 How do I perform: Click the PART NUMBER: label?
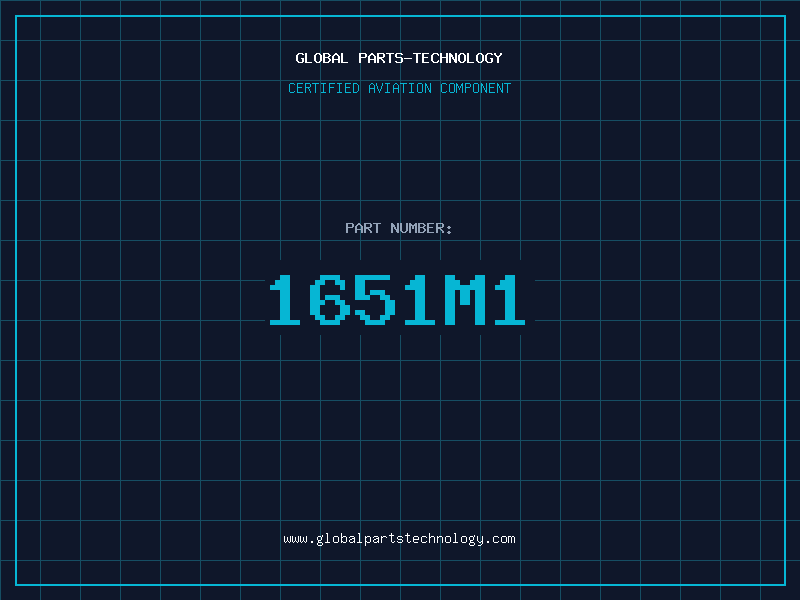point(398,228)
